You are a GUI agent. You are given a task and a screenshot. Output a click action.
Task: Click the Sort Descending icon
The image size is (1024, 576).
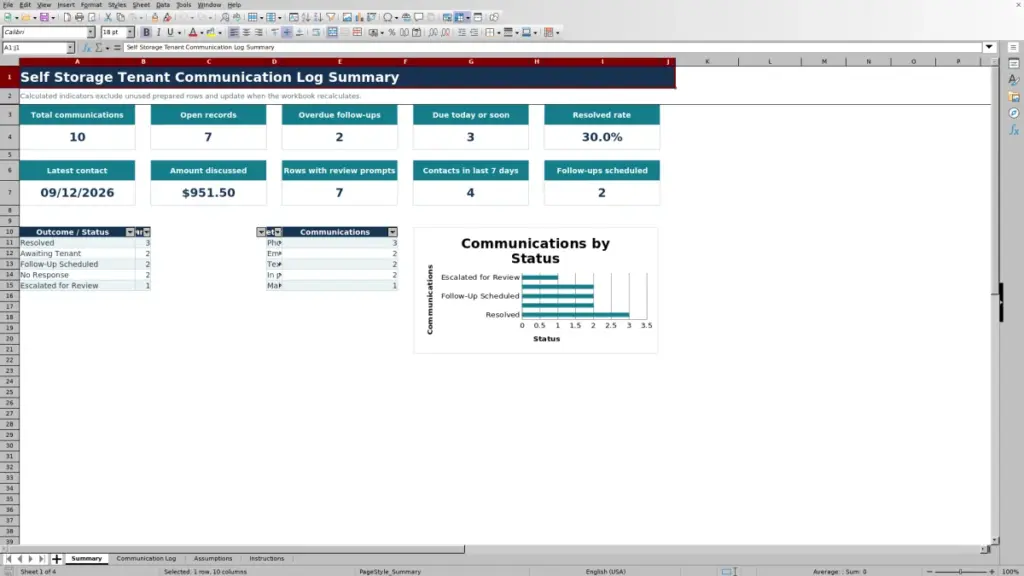(319, 17)
